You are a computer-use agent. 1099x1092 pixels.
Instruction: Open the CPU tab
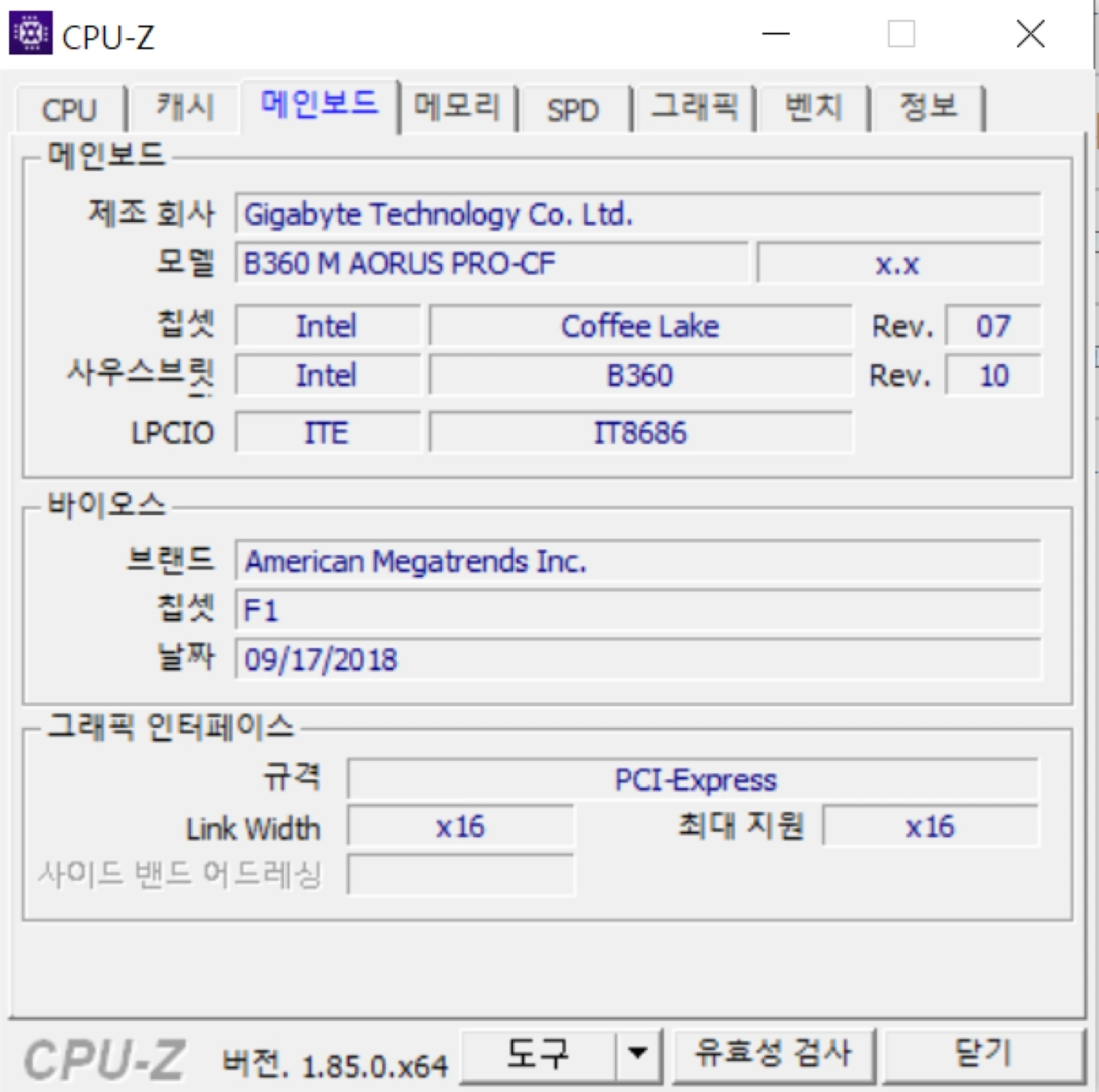coord(69,110)
